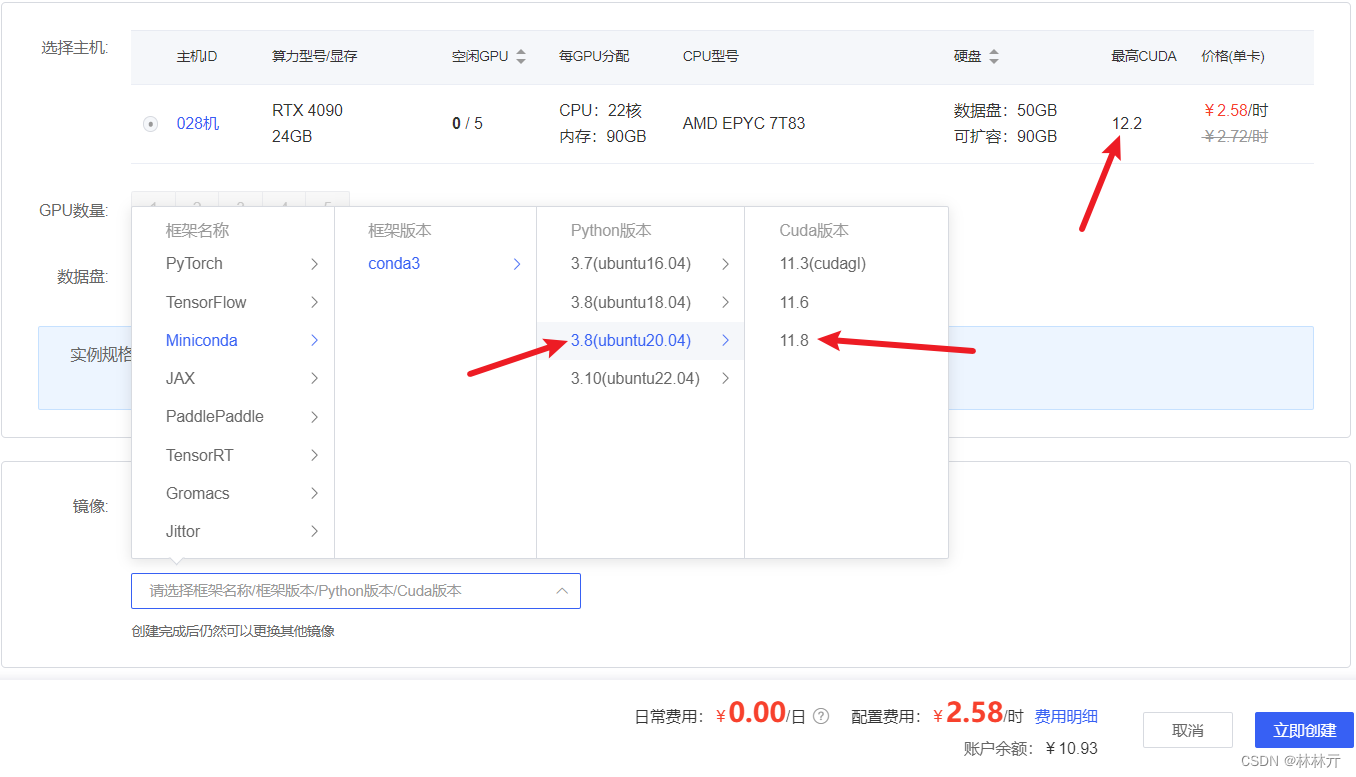Open the 费用明细 fee details link
Viewport: 1356px width, 777px height.
pyautogui.click(x=1066, y=716)
